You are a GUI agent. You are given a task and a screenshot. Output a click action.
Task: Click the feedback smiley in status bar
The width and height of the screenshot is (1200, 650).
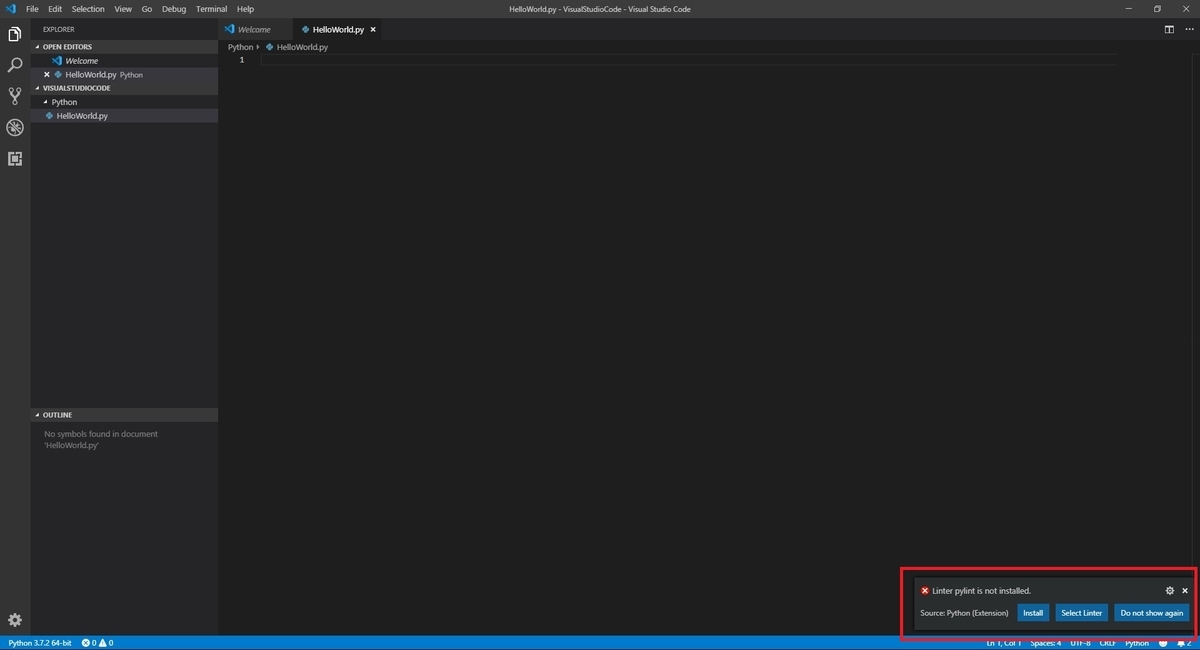tap(1163, 643)
